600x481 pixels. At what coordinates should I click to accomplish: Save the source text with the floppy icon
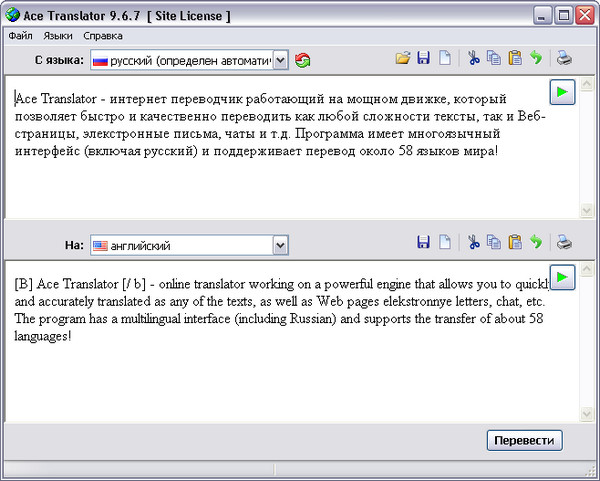click(x=423, y=58)
